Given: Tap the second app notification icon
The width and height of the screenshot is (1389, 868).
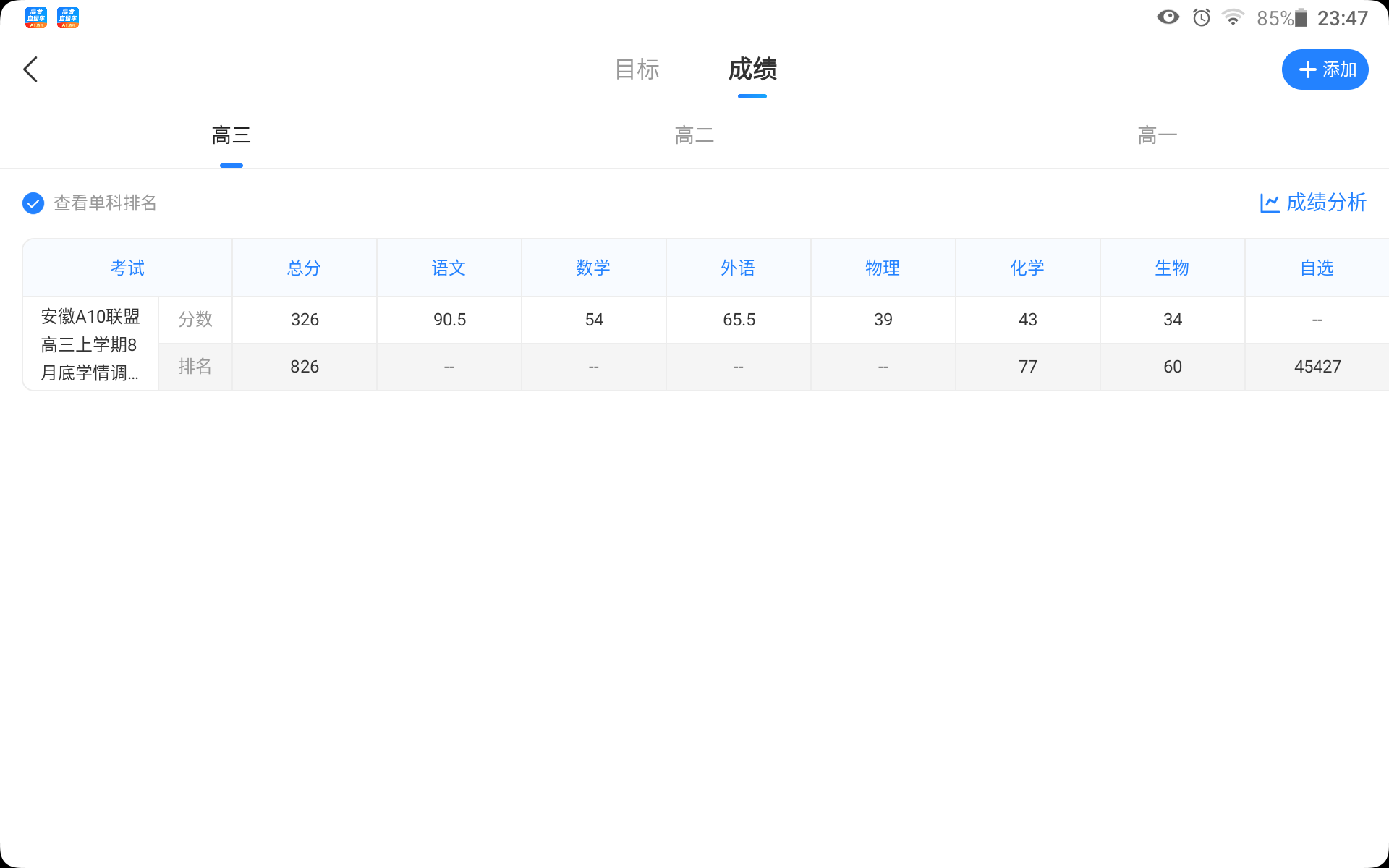Looking at the screenshot, I should click(68, 17).
